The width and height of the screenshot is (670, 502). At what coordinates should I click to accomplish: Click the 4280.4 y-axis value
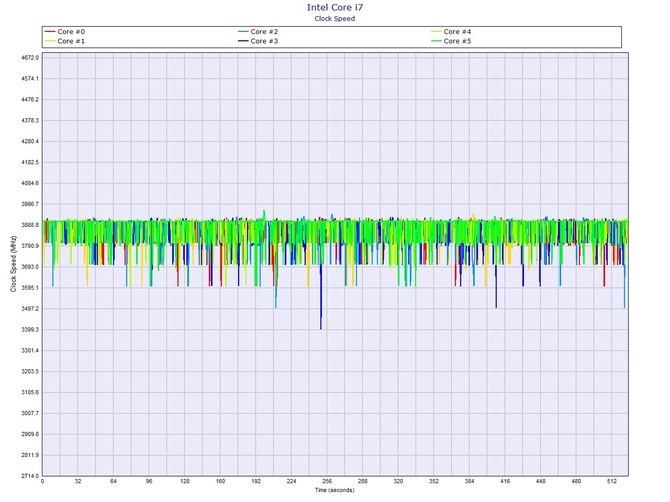30,141
